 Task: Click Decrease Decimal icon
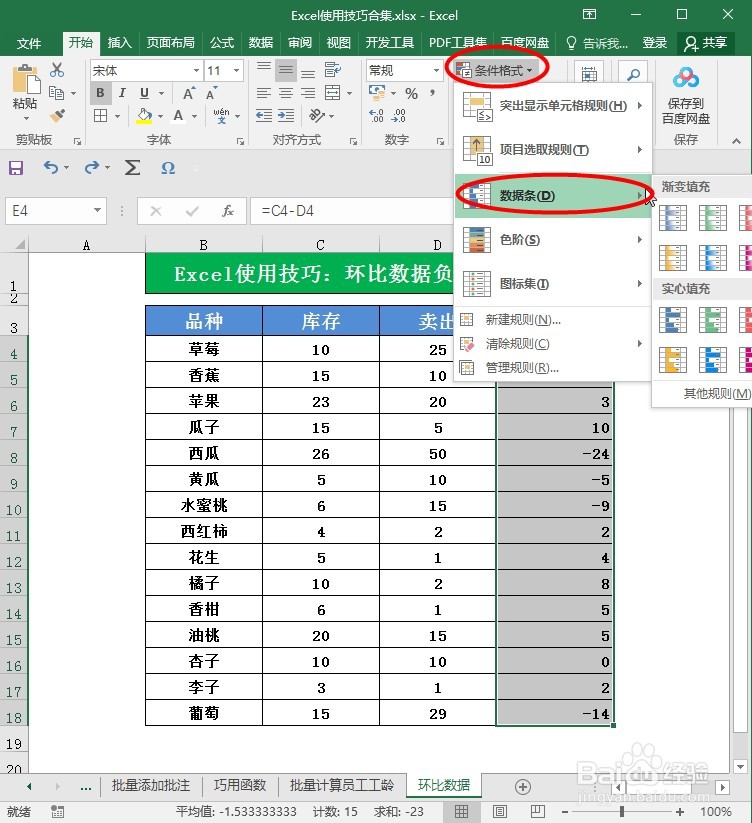click(x=399, y=115)
